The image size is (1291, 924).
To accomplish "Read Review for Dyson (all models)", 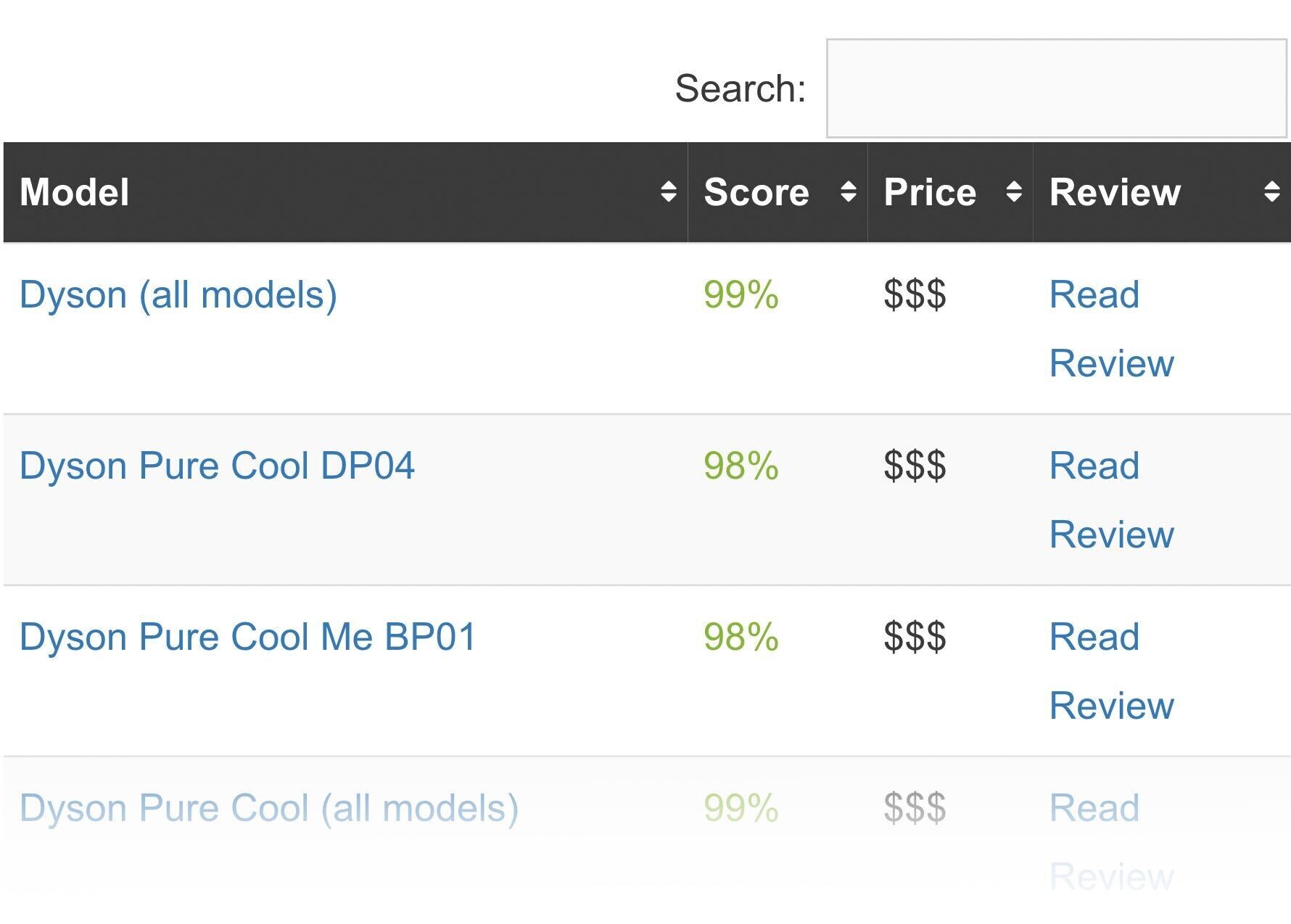I will tap(1111, 329).
